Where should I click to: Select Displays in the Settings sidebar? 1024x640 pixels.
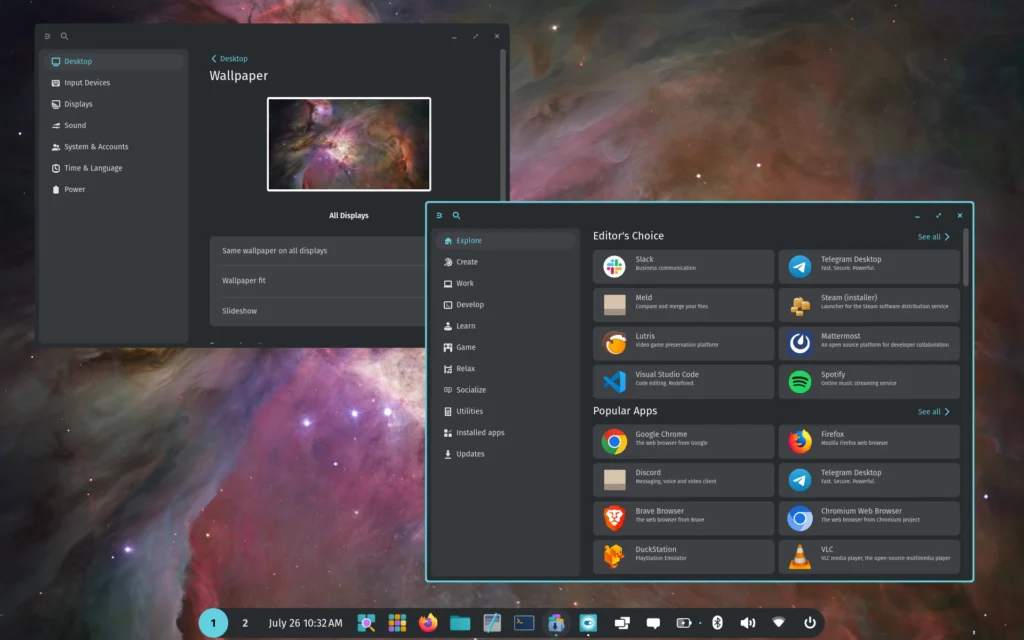(x=78, y=104)
